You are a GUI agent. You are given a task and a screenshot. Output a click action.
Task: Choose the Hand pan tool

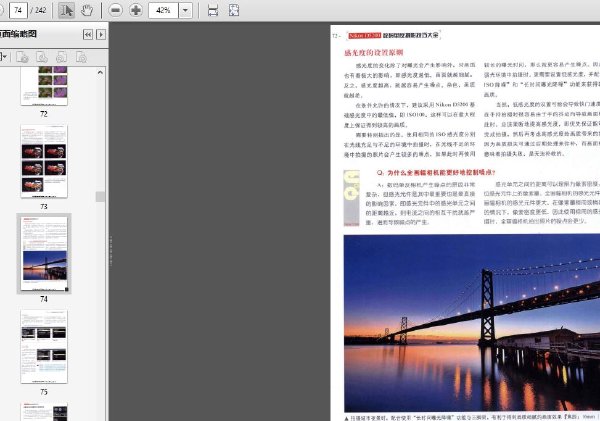87,10
